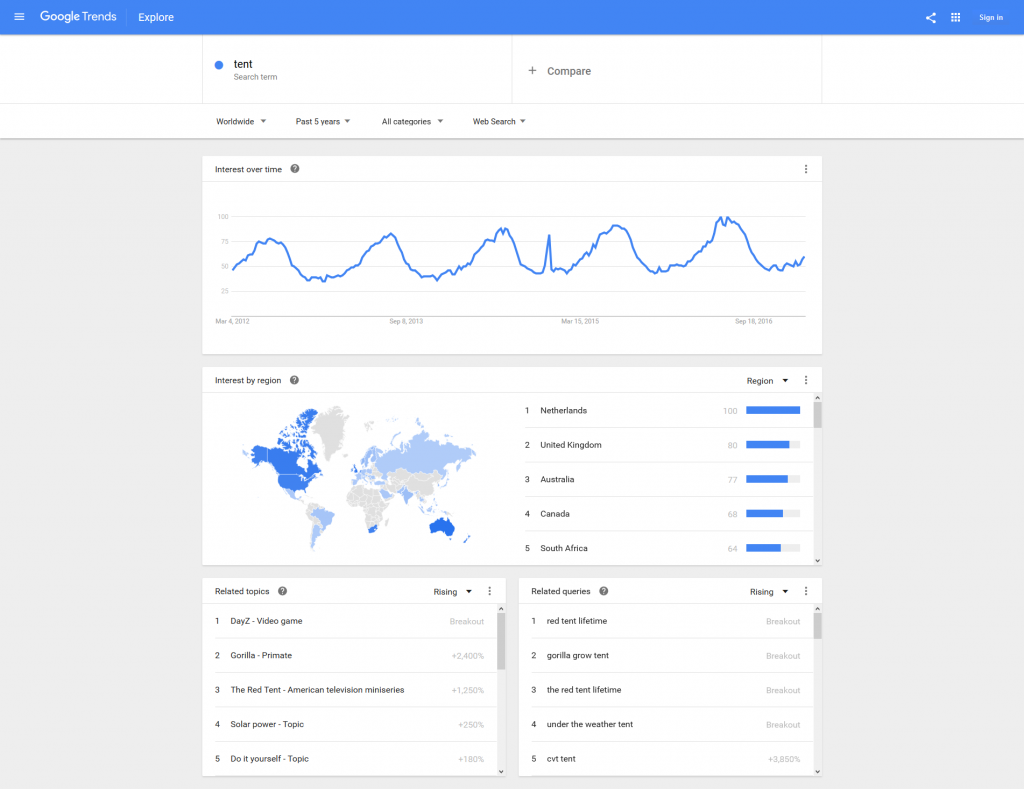This screenshot has height=789, width=1024.
Task: Select South Africa in region list
Action: coord(669,549)
